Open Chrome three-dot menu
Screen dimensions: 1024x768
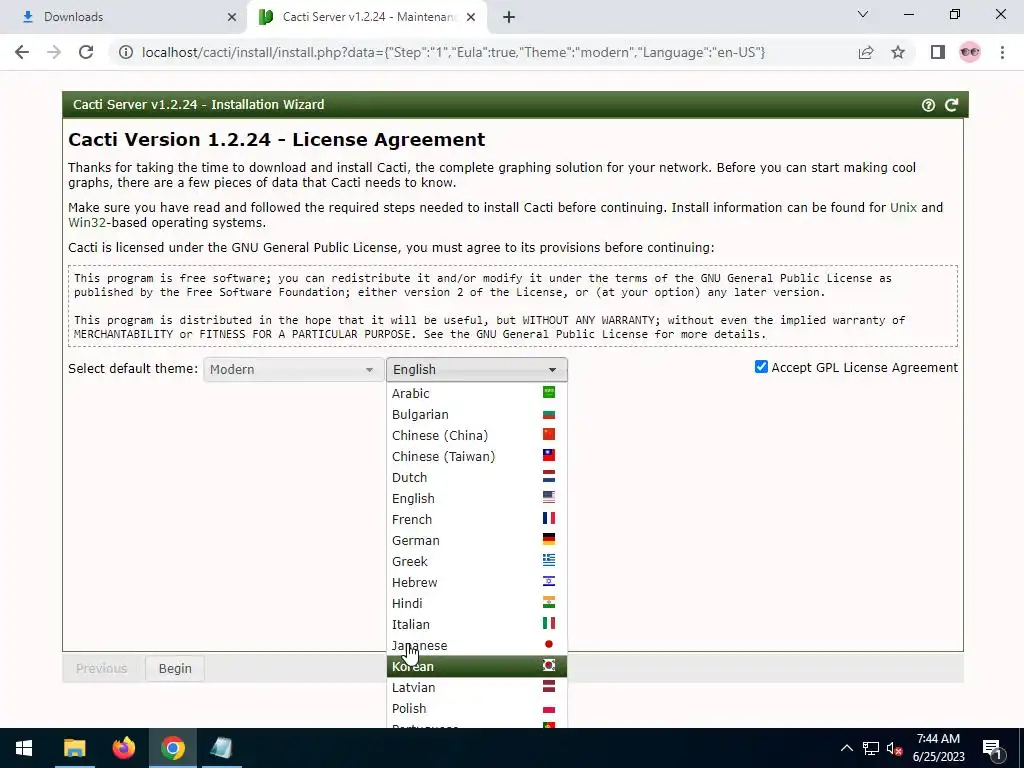tap(1002, 52)
